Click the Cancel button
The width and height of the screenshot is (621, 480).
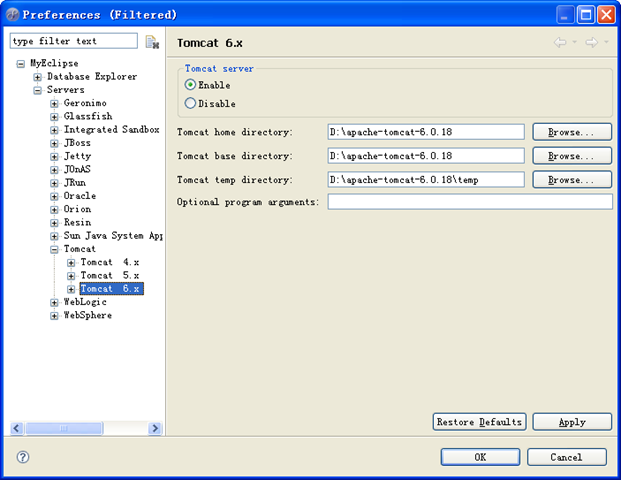pyautogui.click(x=566, y=457)
